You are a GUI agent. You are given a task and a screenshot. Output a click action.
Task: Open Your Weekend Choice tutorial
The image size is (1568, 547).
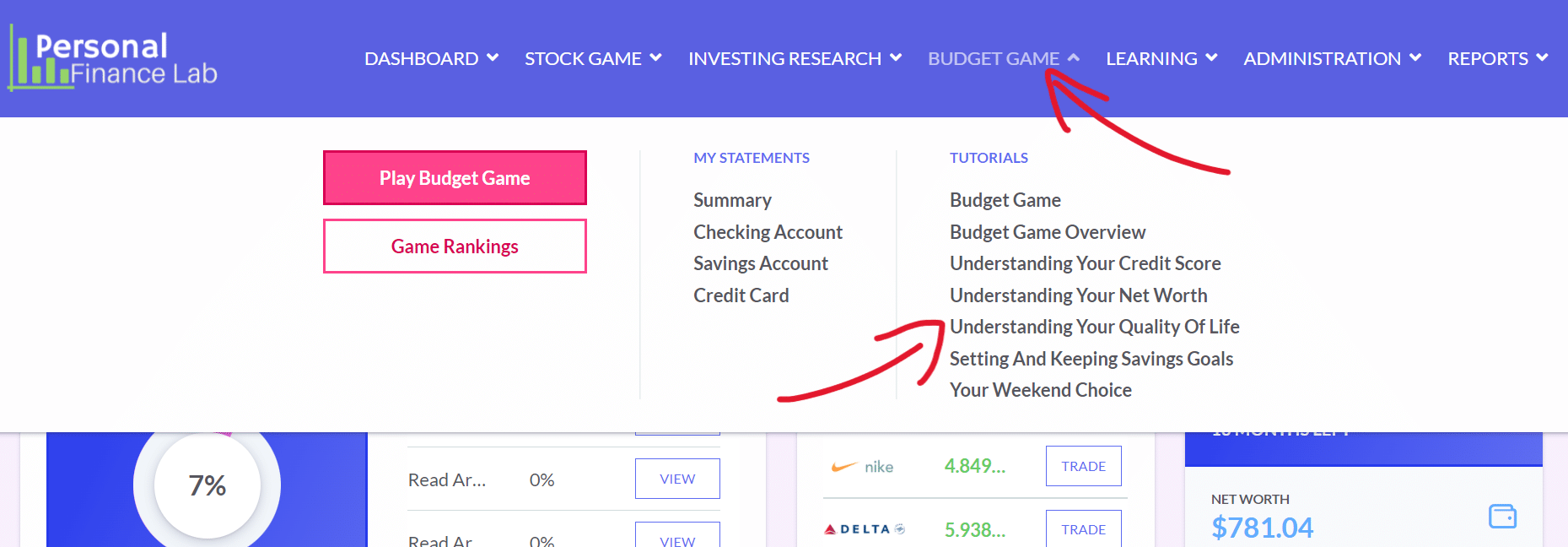click(1040, 390)
